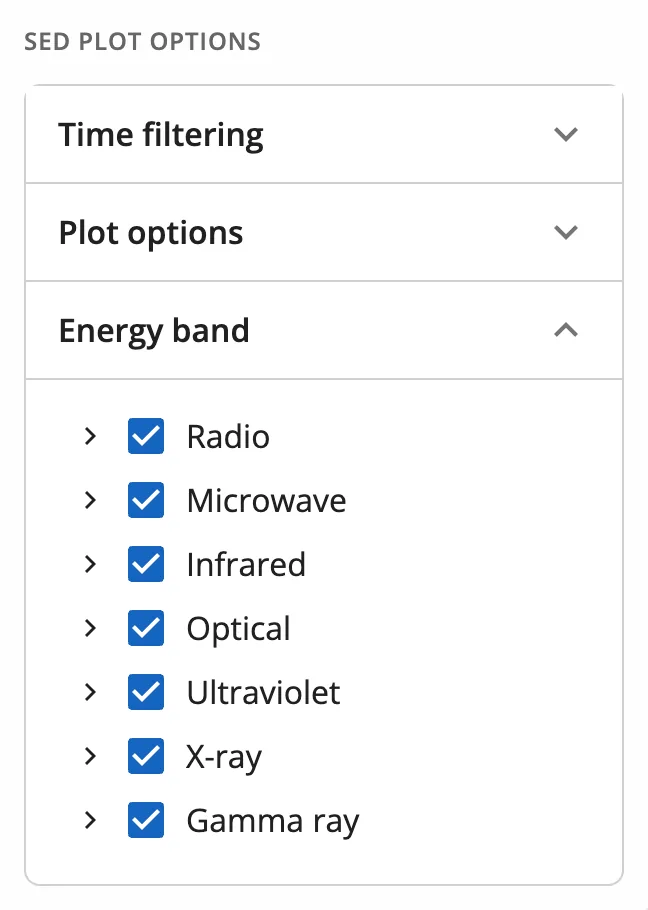This screenshot has height=910, width=648.
Task: Expand the Gamma ray band tree arrow
Action: pos(90,820)
